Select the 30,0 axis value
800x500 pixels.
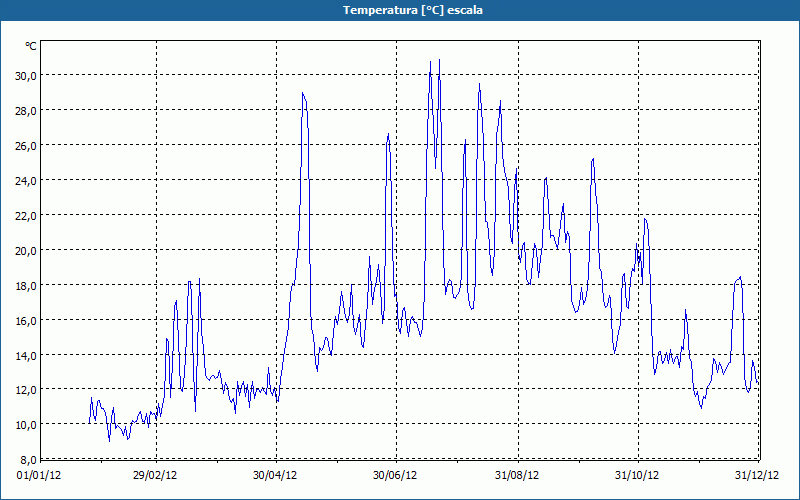pos(26,76)
